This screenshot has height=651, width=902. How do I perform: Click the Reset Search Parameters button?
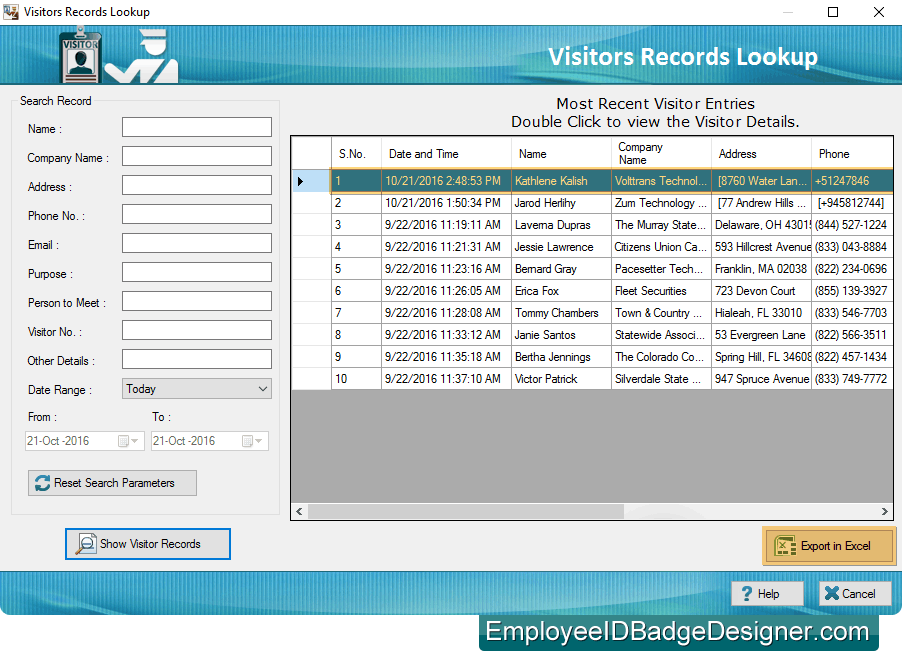coord(112,483)
